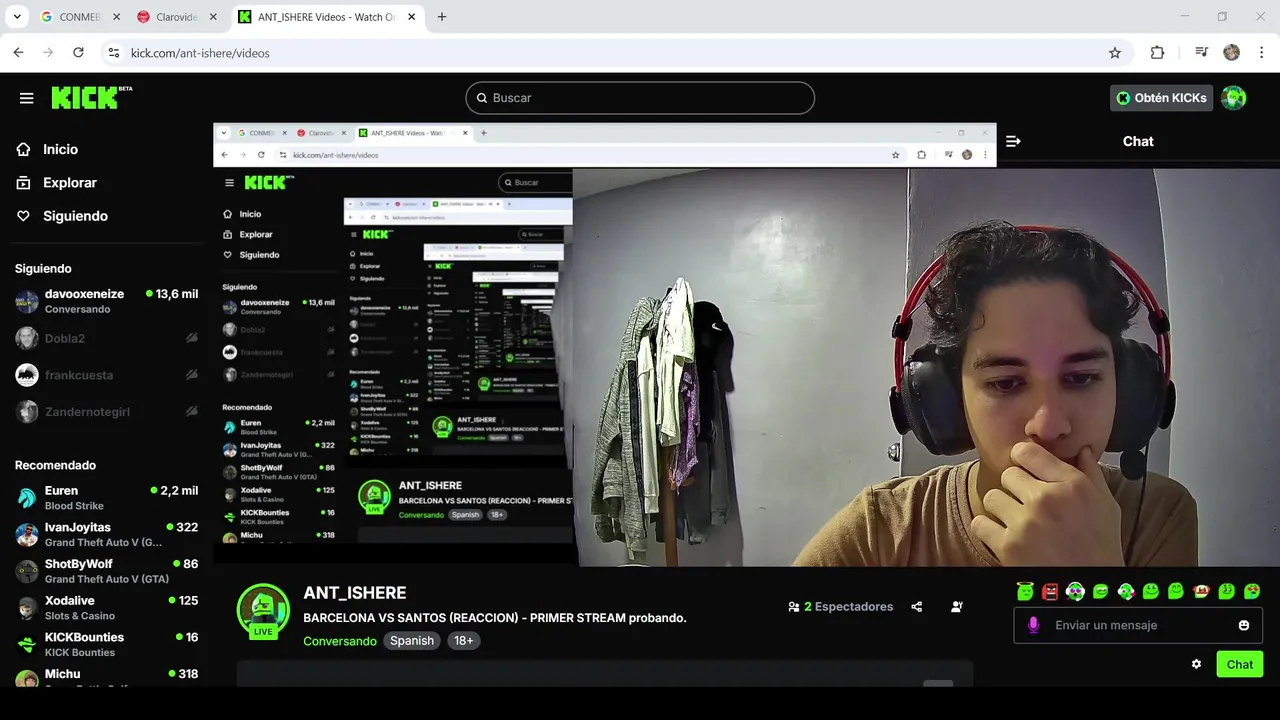Open Dobla2 offline channel
The image size is (1280, 720).
pyautogui.click(x=106, y=338)
